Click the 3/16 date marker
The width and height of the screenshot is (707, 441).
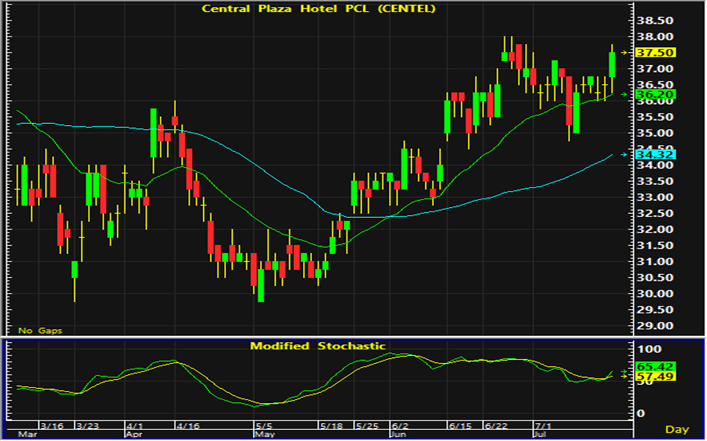(x=51, y=426)
